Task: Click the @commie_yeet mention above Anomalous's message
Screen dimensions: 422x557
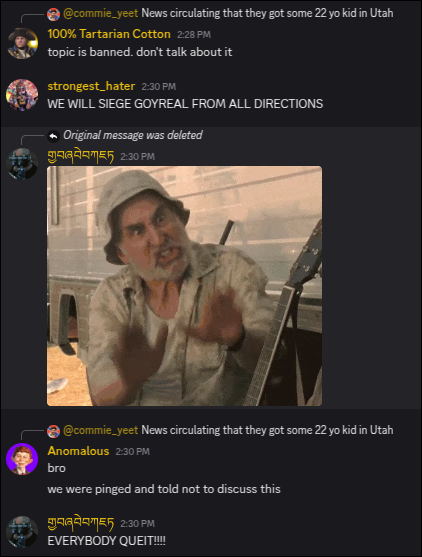Action: pyautogui.click(x=101, y=430)
